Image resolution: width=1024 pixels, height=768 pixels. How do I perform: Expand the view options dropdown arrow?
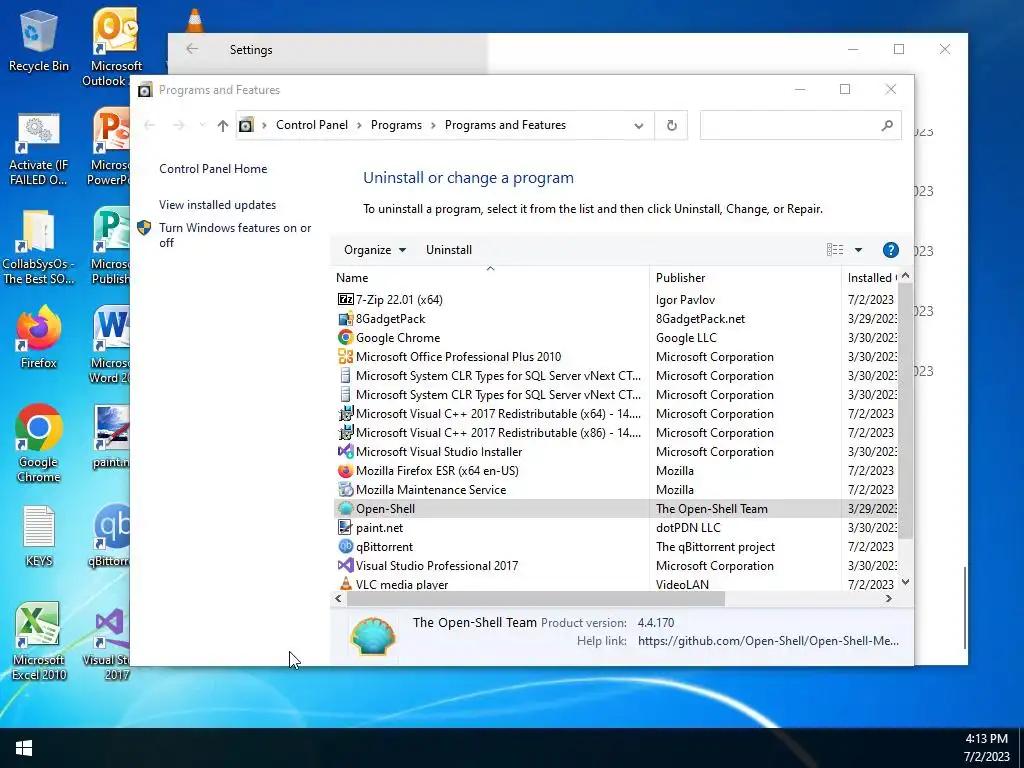(858, 250)
